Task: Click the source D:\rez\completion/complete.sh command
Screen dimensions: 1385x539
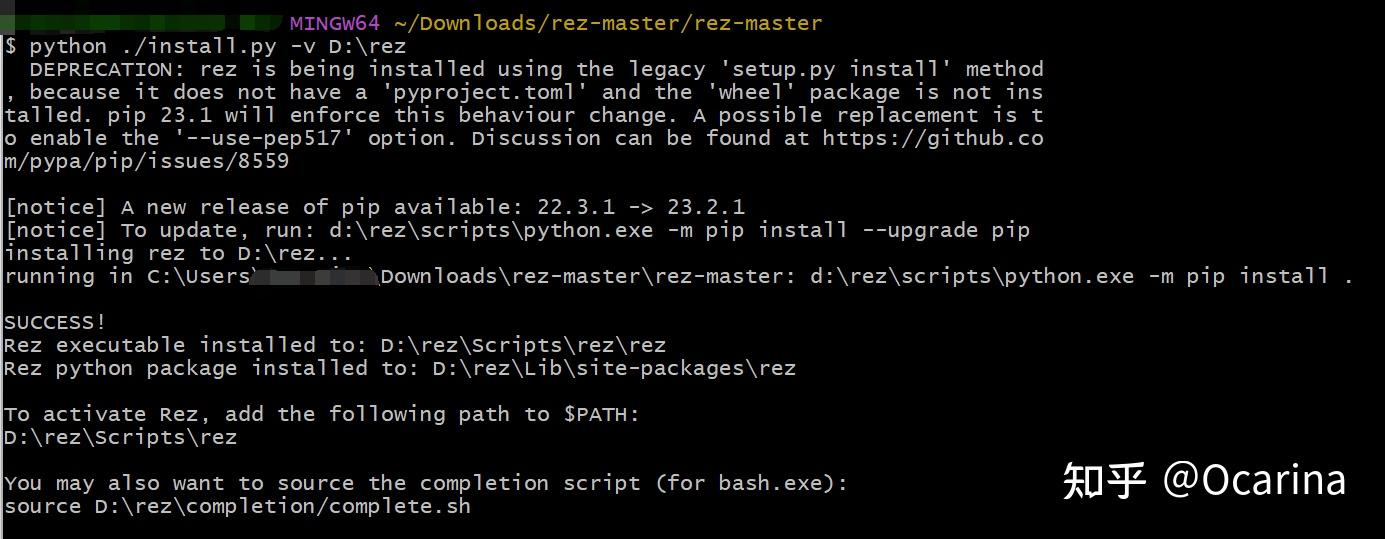Action: coord(237,506)
